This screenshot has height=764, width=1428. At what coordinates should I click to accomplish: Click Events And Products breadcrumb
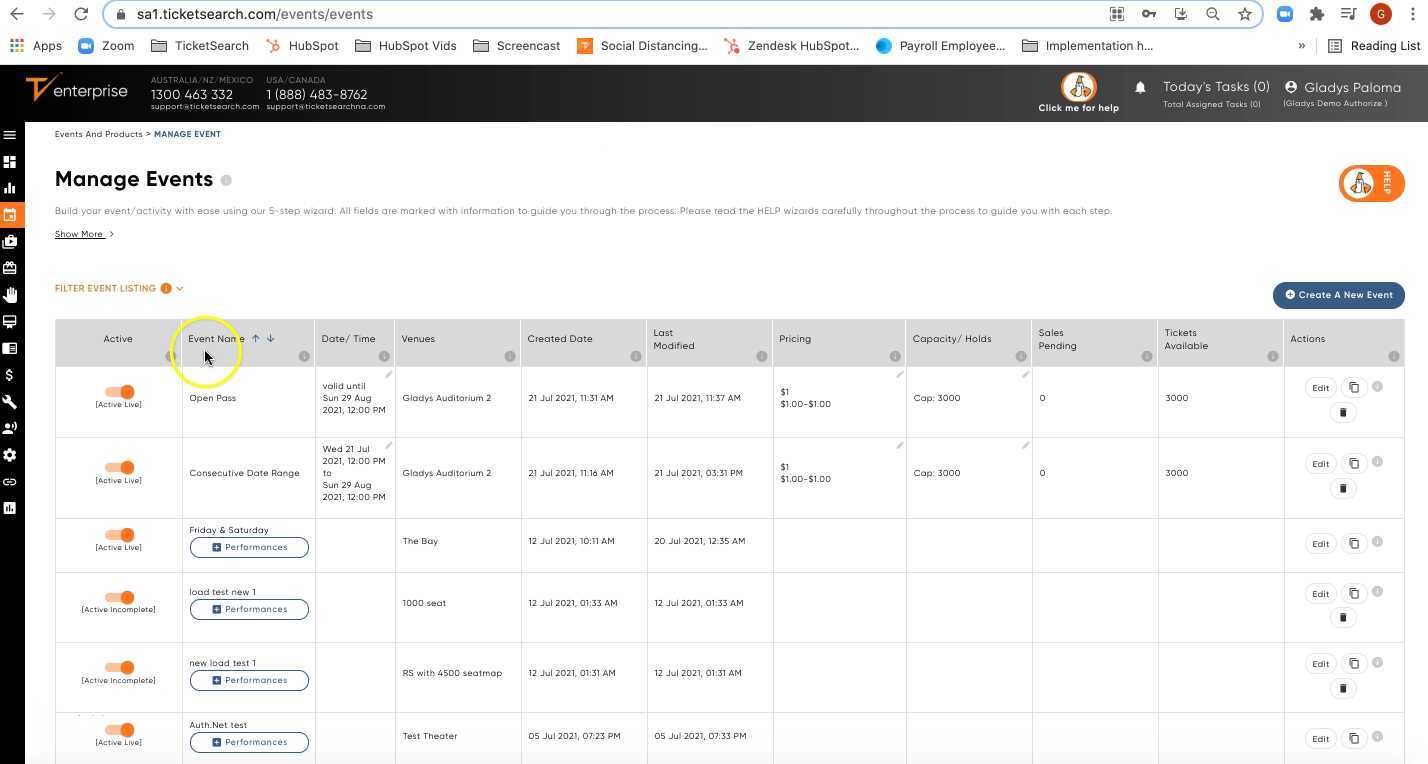point(98,134)
